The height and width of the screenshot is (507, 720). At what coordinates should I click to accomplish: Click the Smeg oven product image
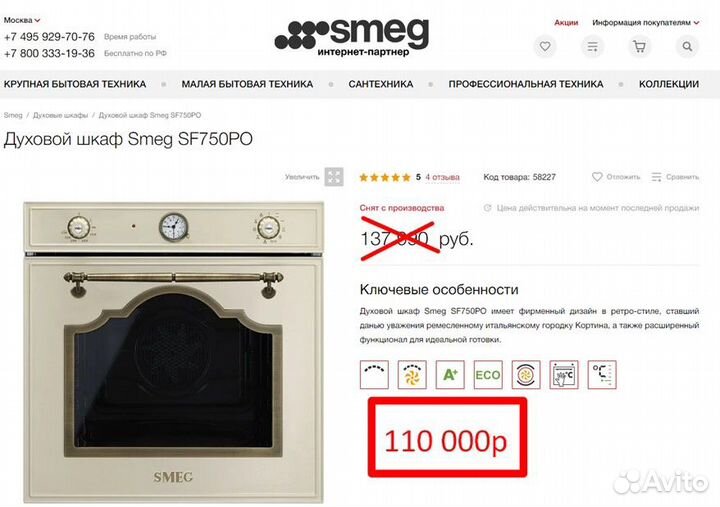174,352
